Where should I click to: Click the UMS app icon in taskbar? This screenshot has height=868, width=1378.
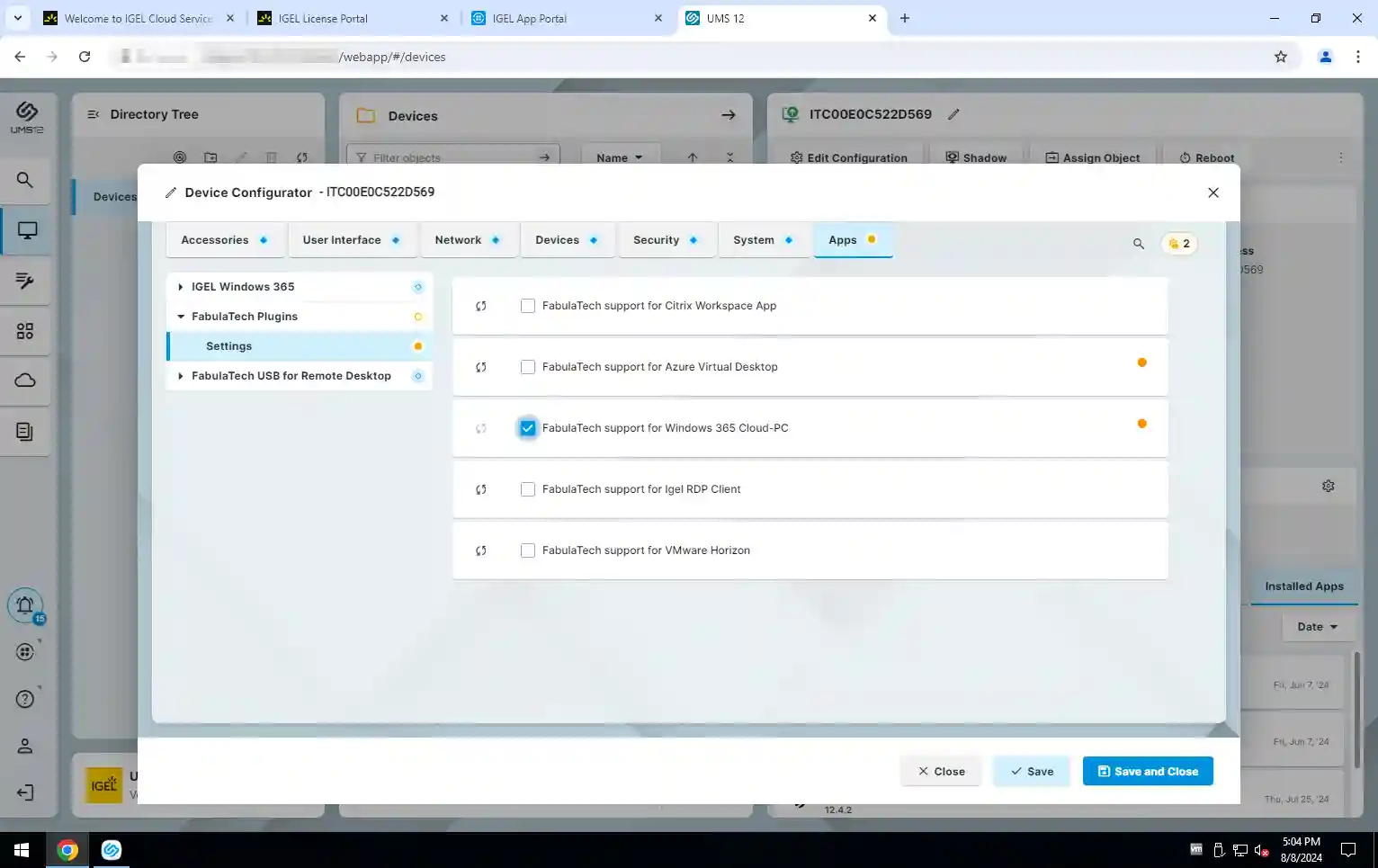click(112, 850)
